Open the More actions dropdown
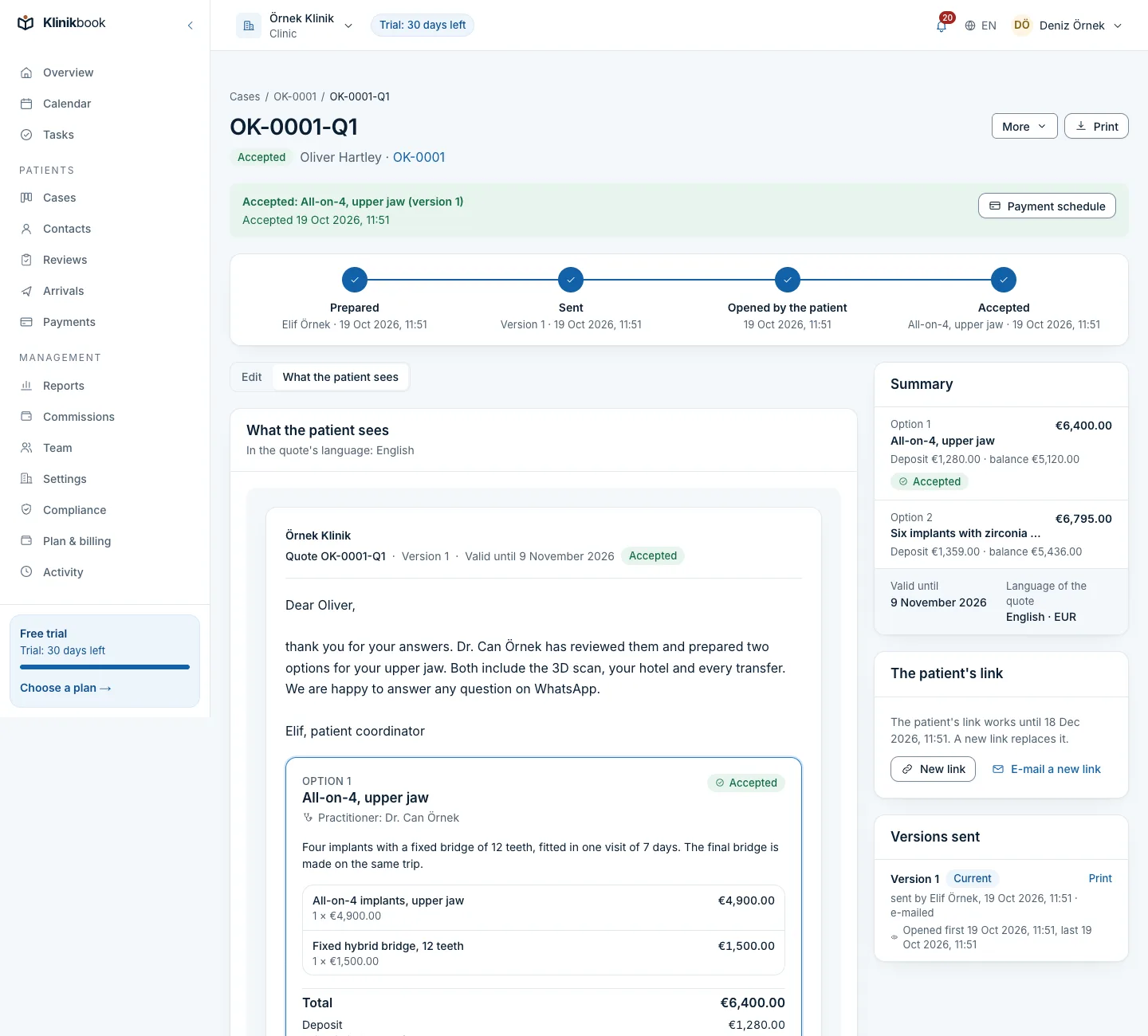Viewport: 1148px width, 1036px height. click(1024, 126)
